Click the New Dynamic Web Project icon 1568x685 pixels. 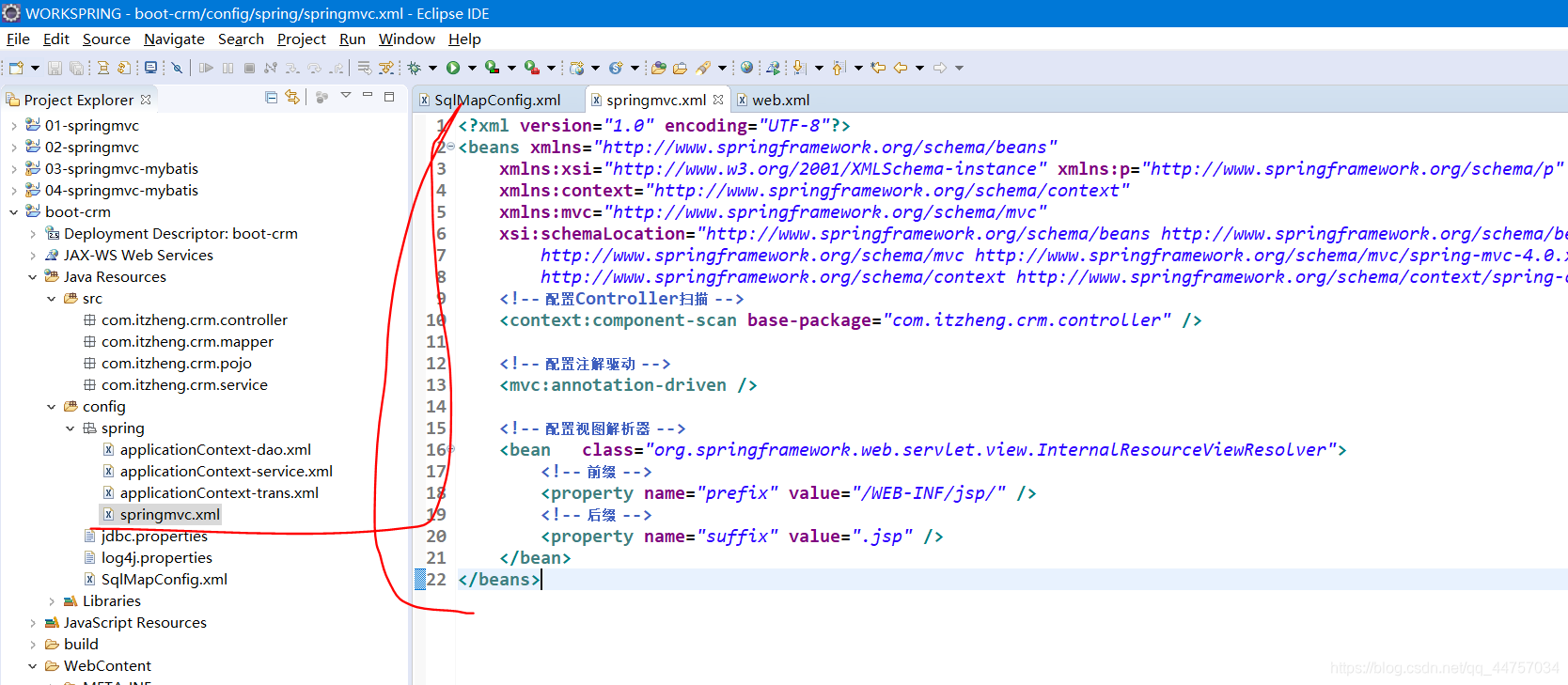577,68
